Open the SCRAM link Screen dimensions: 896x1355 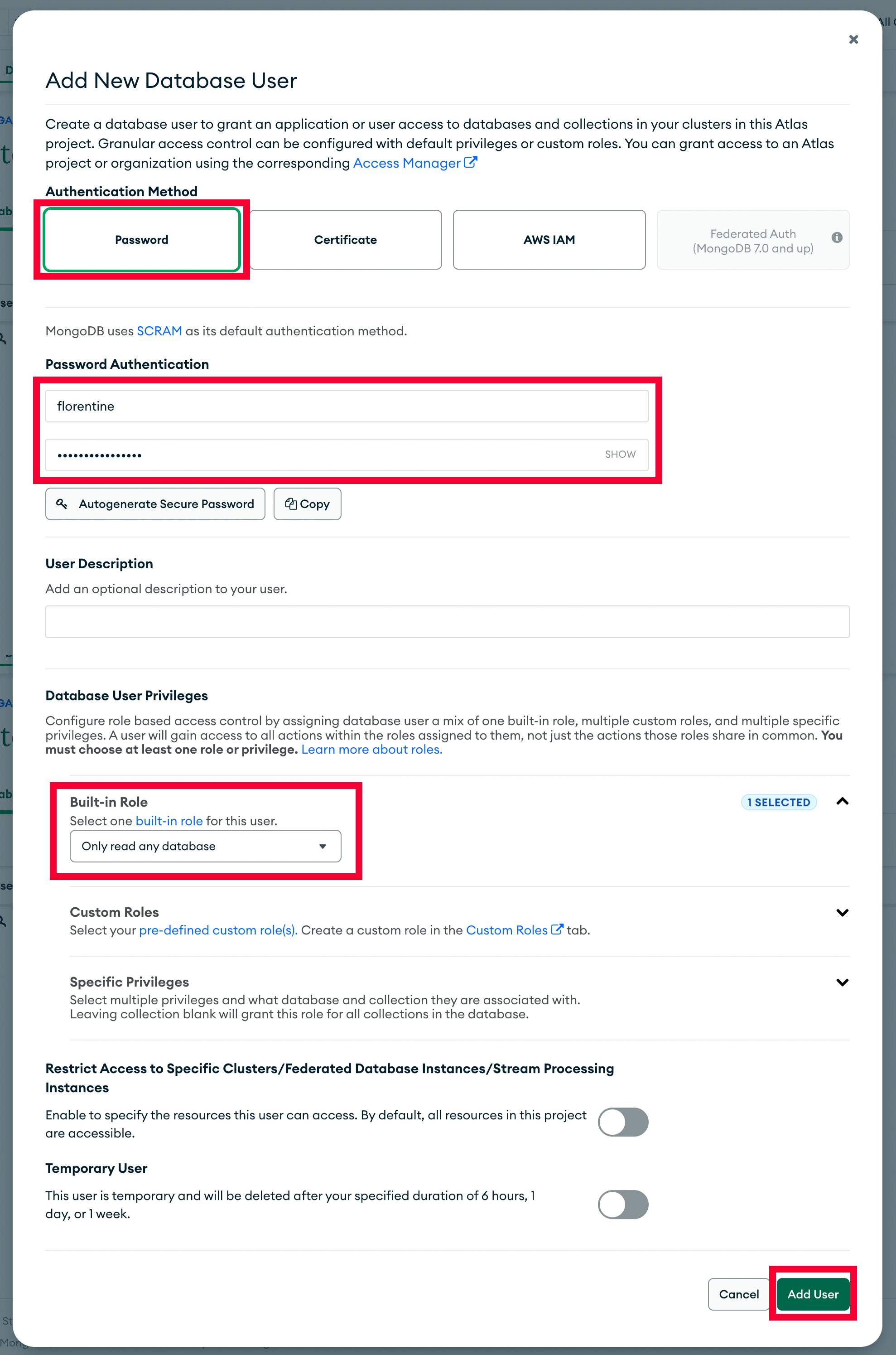point(159,331)
